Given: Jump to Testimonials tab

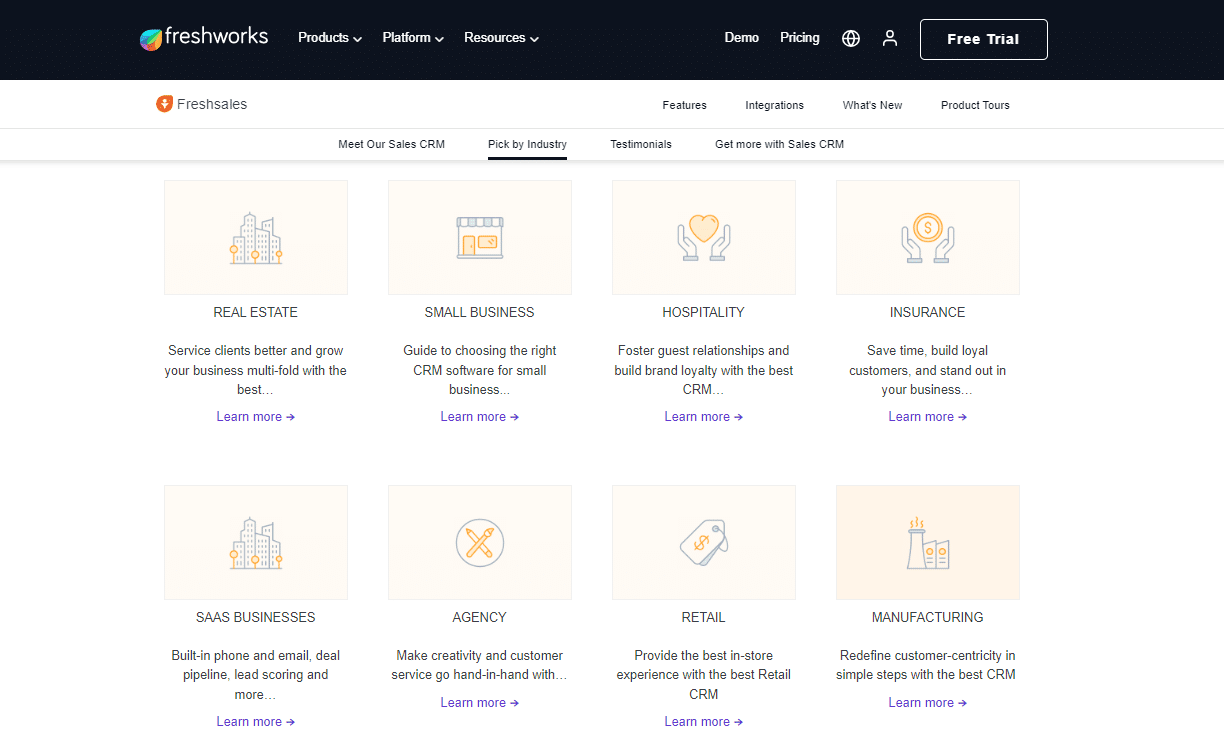Looking at the screenshot, I should pyautogui.click(x=641, y=144).
